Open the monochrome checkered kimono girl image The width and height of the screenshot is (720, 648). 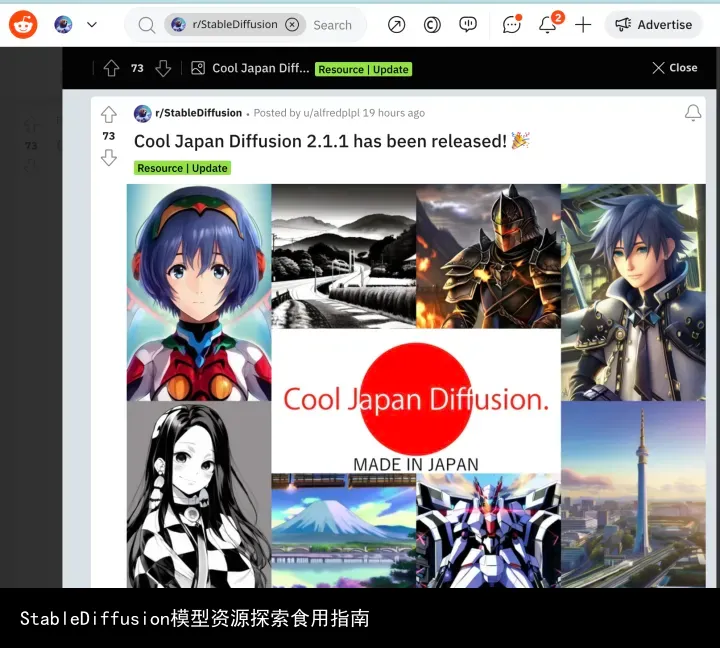point(199,494)
